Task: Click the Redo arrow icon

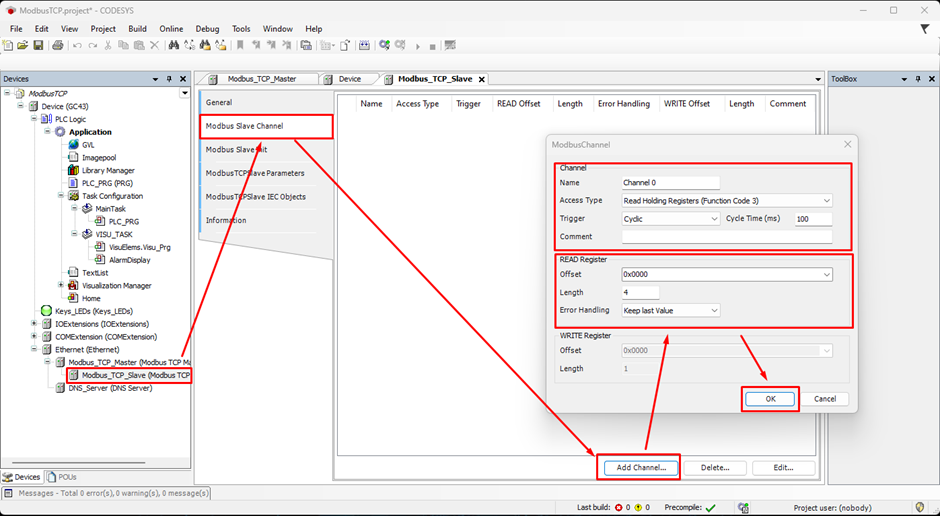Action: [93, 46]
